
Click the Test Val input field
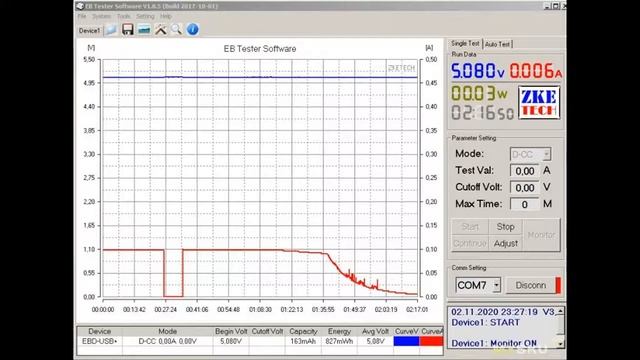[524, 171]
